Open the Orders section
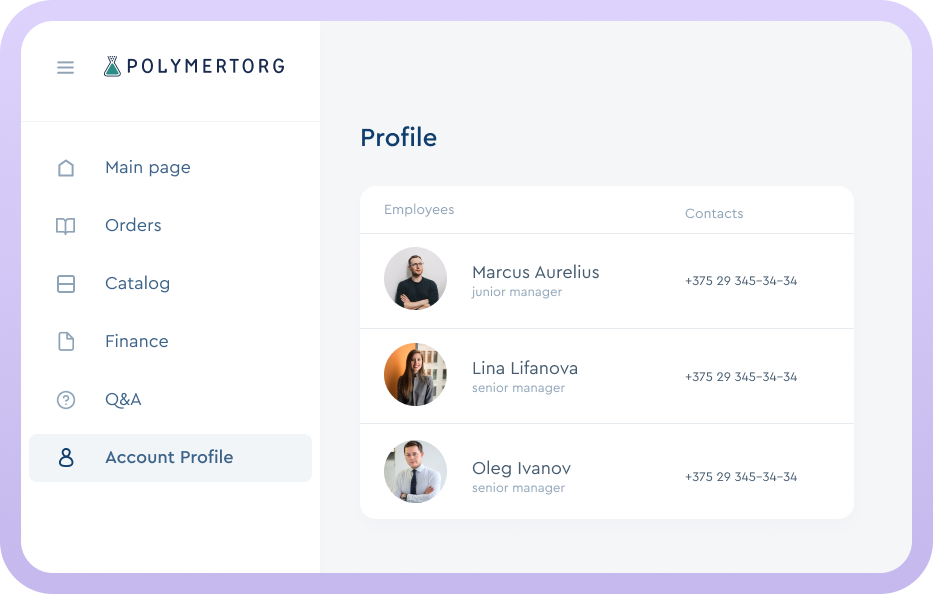This screenshot has height=594, width=933. point(133,226)
